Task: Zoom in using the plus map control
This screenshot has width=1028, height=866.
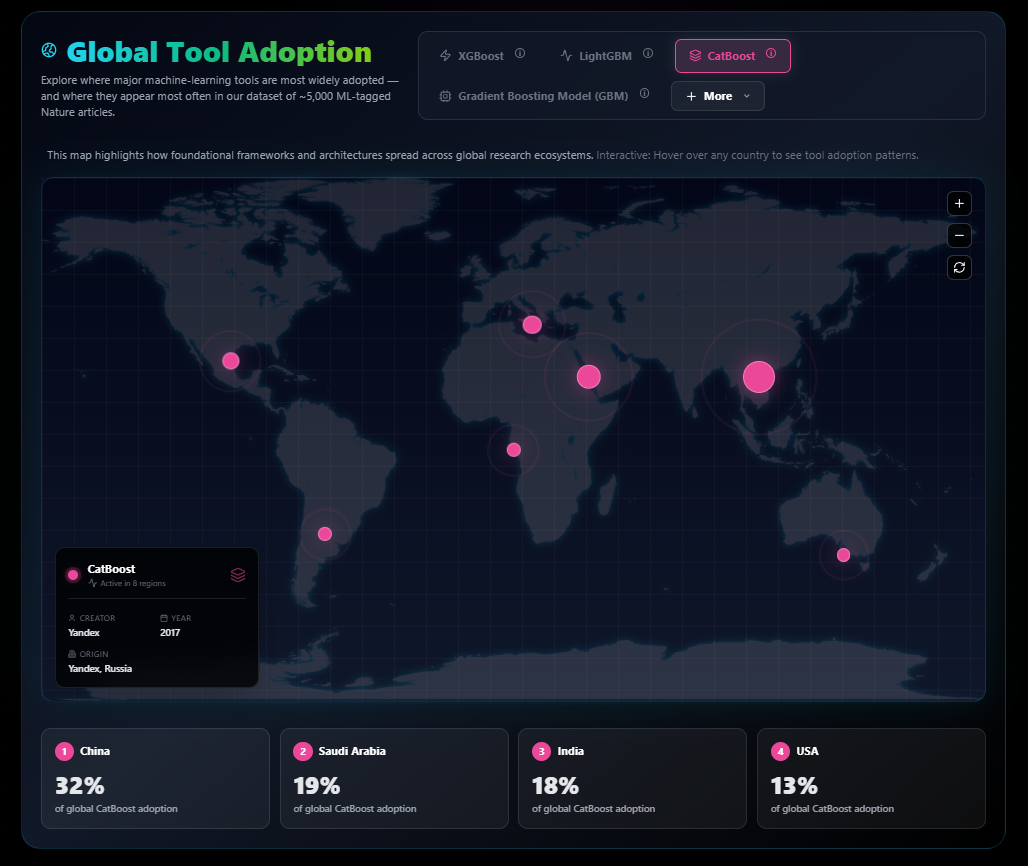Action: click(x=959, y=203)
